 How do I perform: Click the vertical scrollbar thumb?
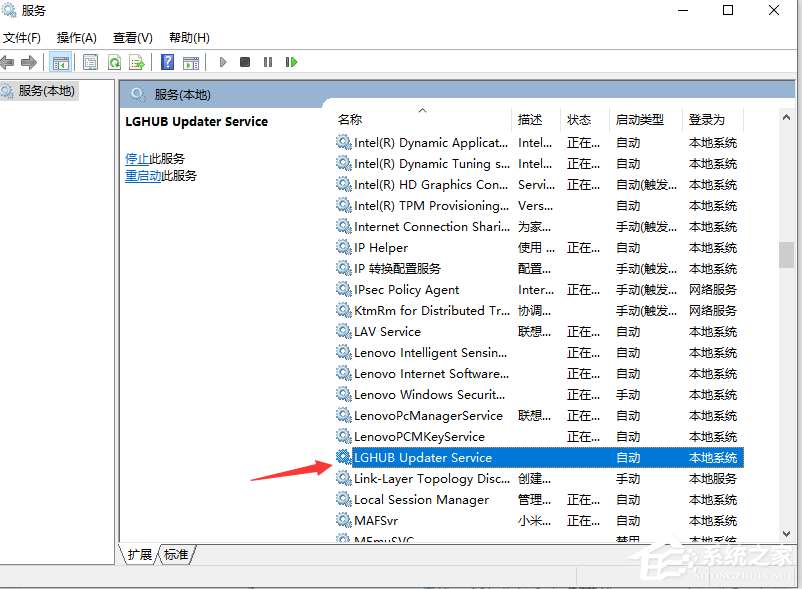coord(786,255)
